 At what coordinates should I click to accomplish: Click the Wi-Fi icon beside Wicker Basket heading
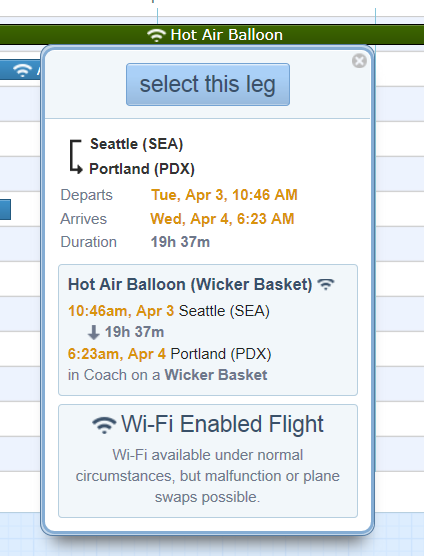click(325, 284)
